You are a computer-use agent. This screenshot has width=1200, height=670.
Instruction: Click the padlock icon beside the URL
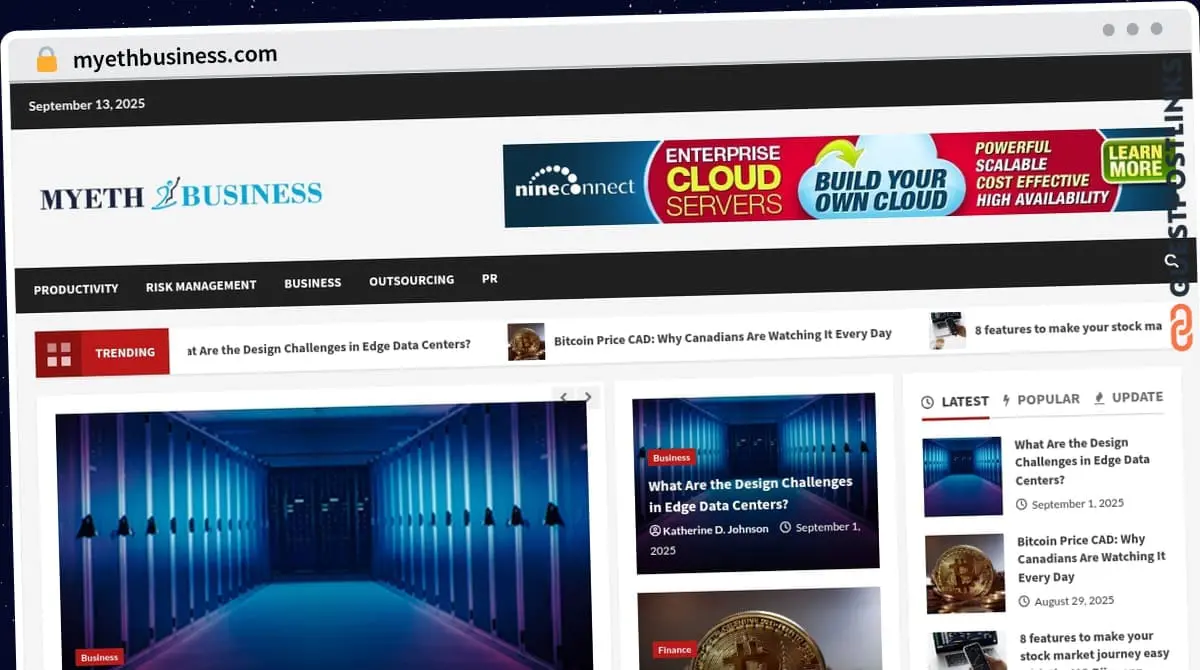[x=46, y=59]
